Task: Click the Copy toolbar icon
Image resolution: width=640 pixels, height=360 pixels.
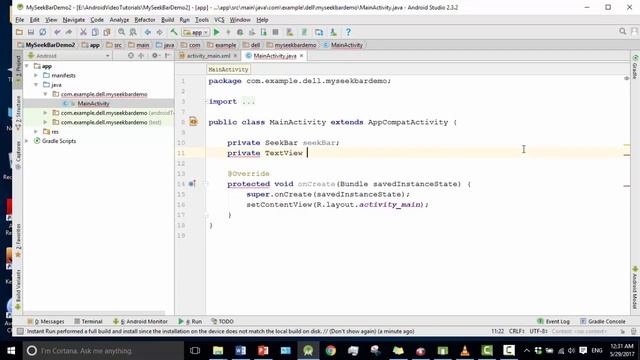Action: pyautogui.click(x=95, y=32)
